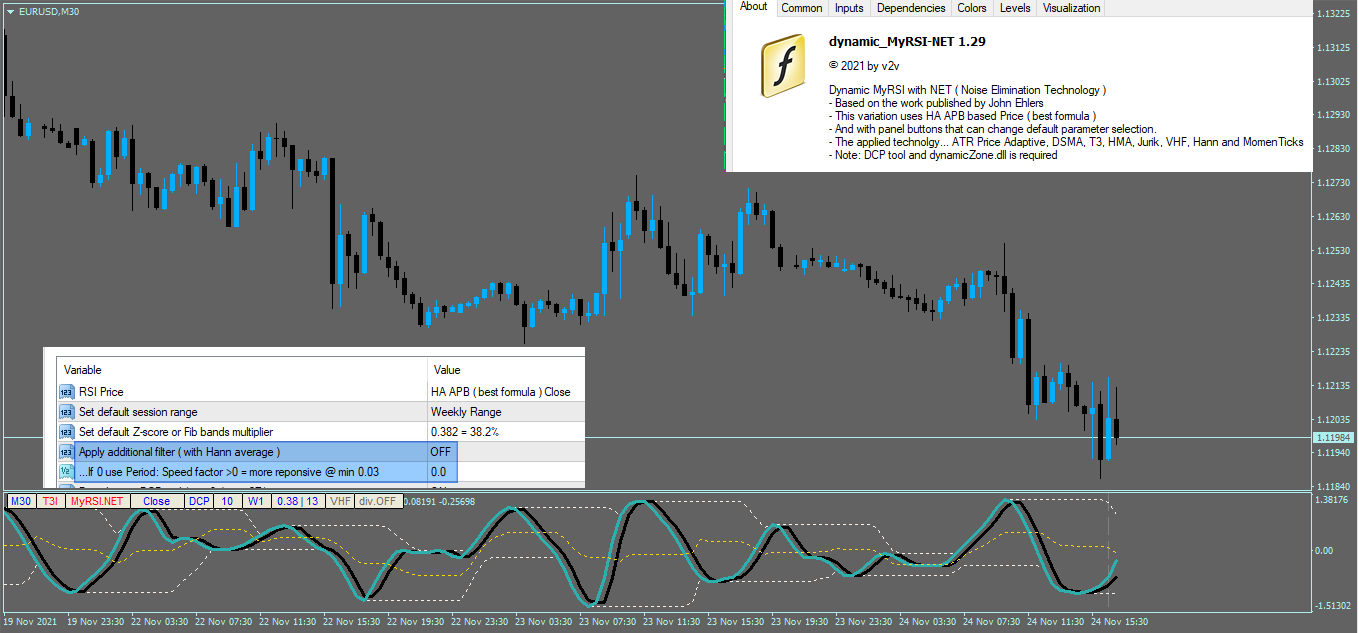Viewport: 1359px width, 633px height.
Task: Click the T3I panel button
Action: (50, 501)
